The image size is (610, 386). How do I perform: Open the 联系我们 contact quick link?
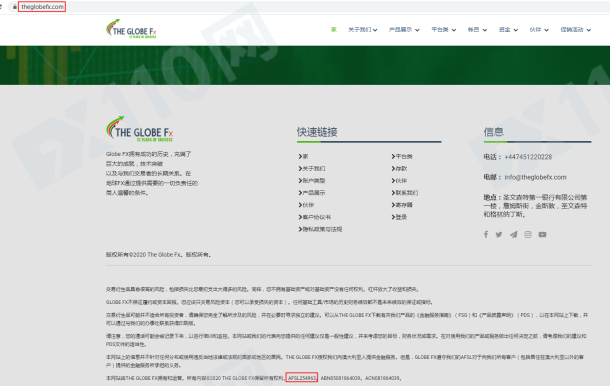click(405, 193)
